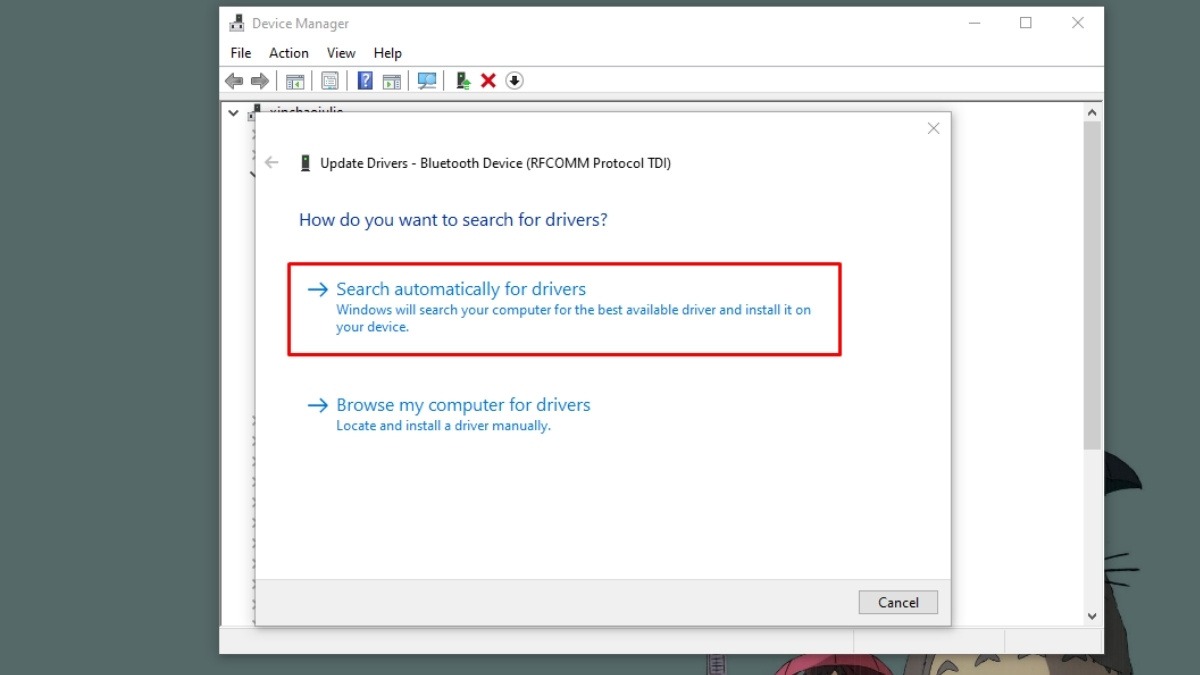The image size is (1200, 675).
Task: Click the scrollbar down arrow in Device Manager
Action: point(1092,616)
